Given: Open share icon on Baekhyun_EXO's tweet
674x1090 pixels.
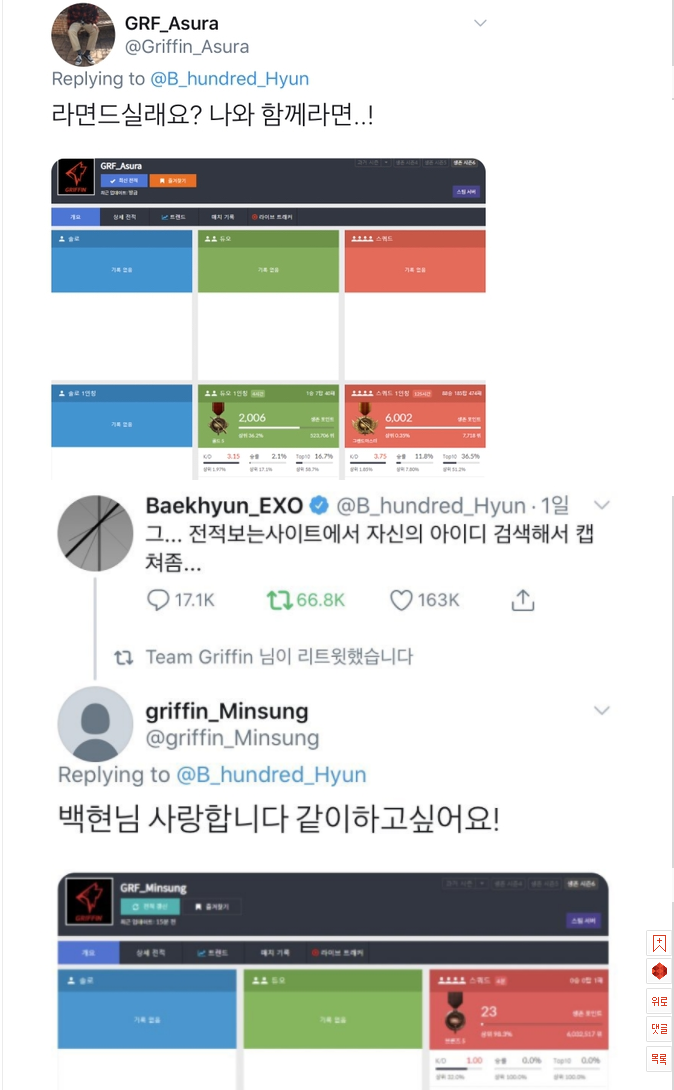Looking at the screenshot, I should (x=523, y=599).
